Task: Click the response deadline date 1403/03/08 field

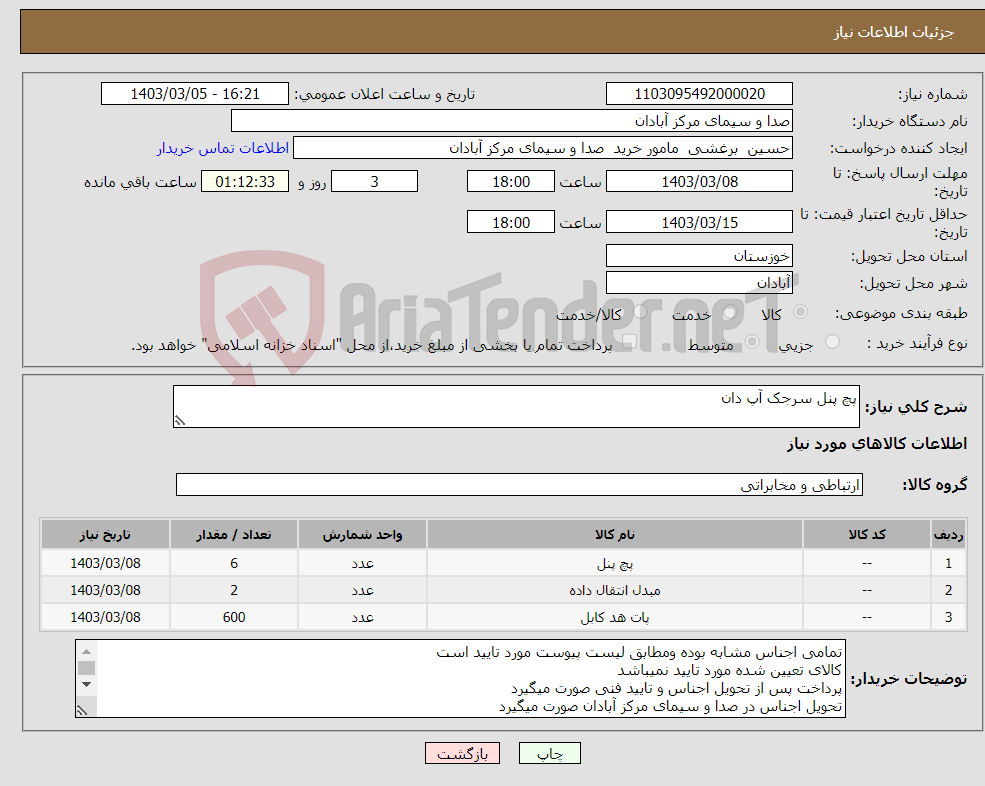Action: pyautogui.click(x=699, y=182)
